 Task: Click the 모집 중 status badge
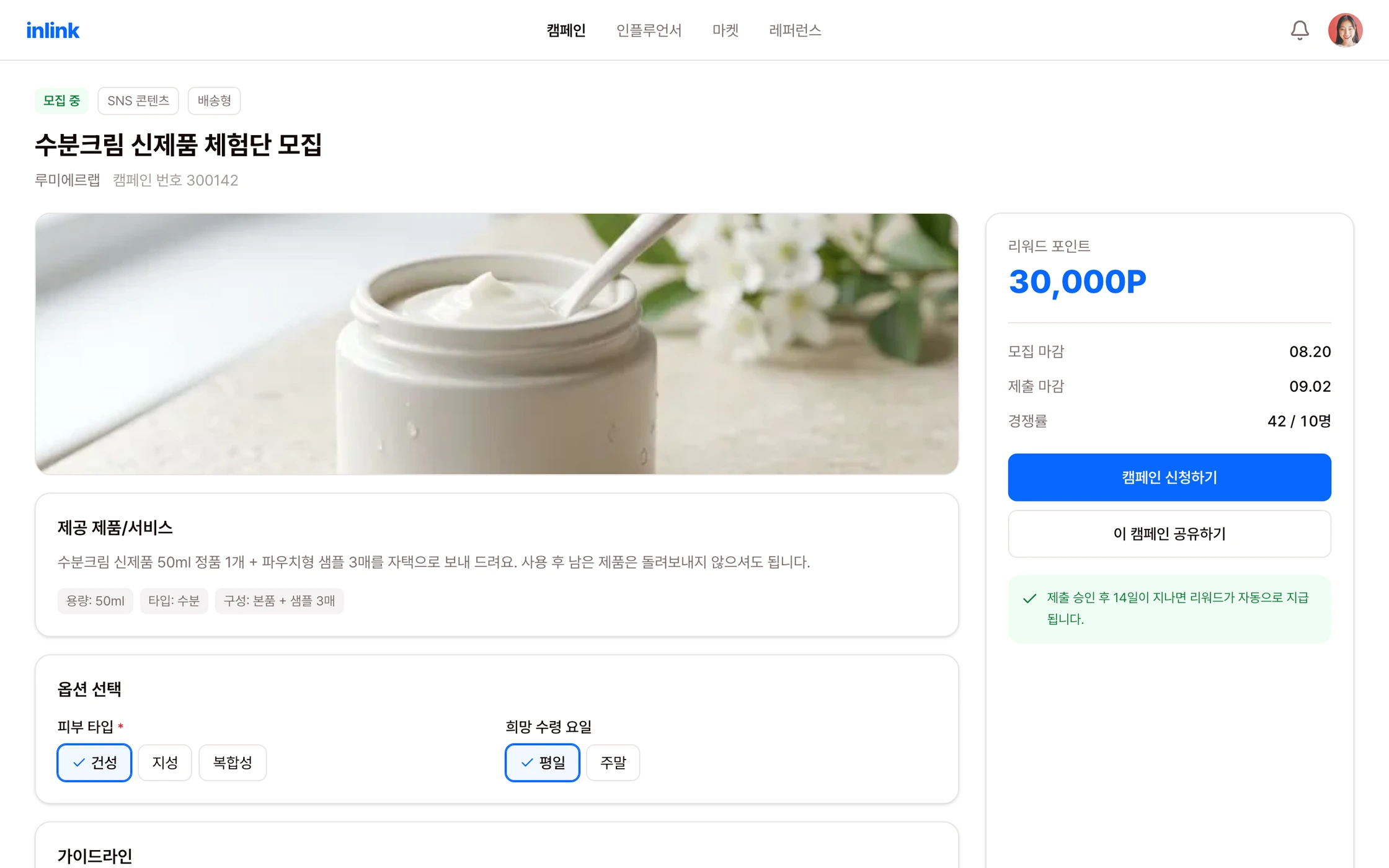click(61, 100)
